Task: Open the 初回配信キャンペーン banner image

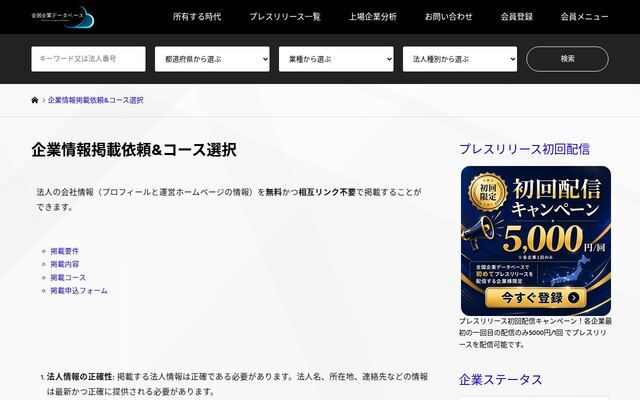Action: (x=536, y=240)
